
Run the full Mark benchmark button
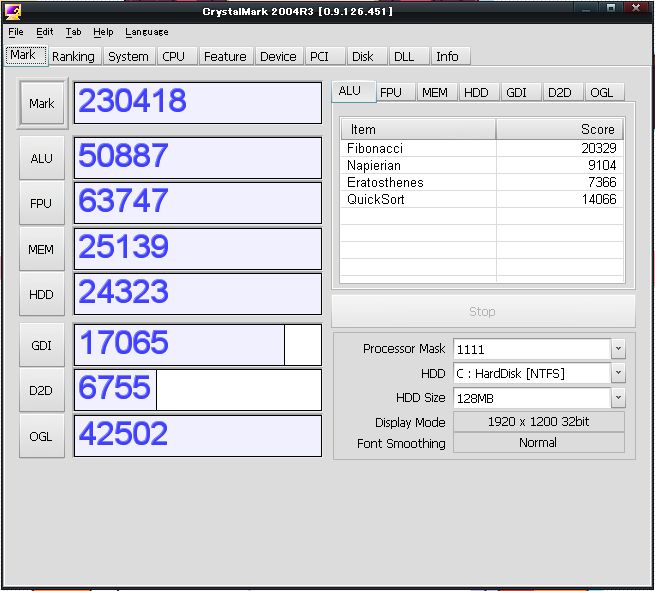(x=42, y=103)
